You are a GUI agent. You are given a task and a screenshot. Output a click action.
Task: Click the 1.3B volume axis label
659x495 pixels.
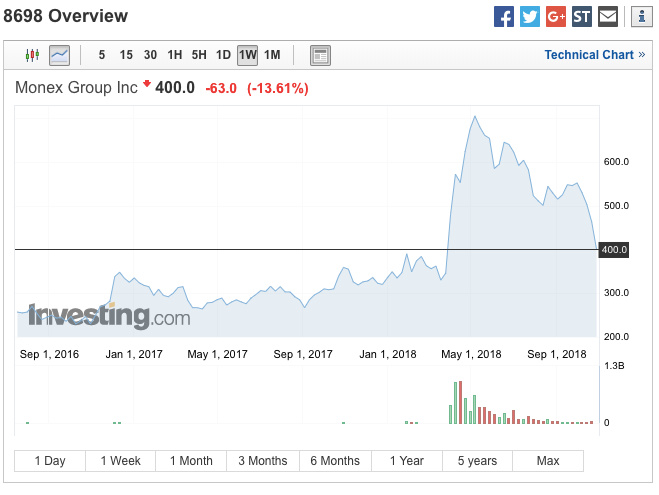click(x=614, y=366)
